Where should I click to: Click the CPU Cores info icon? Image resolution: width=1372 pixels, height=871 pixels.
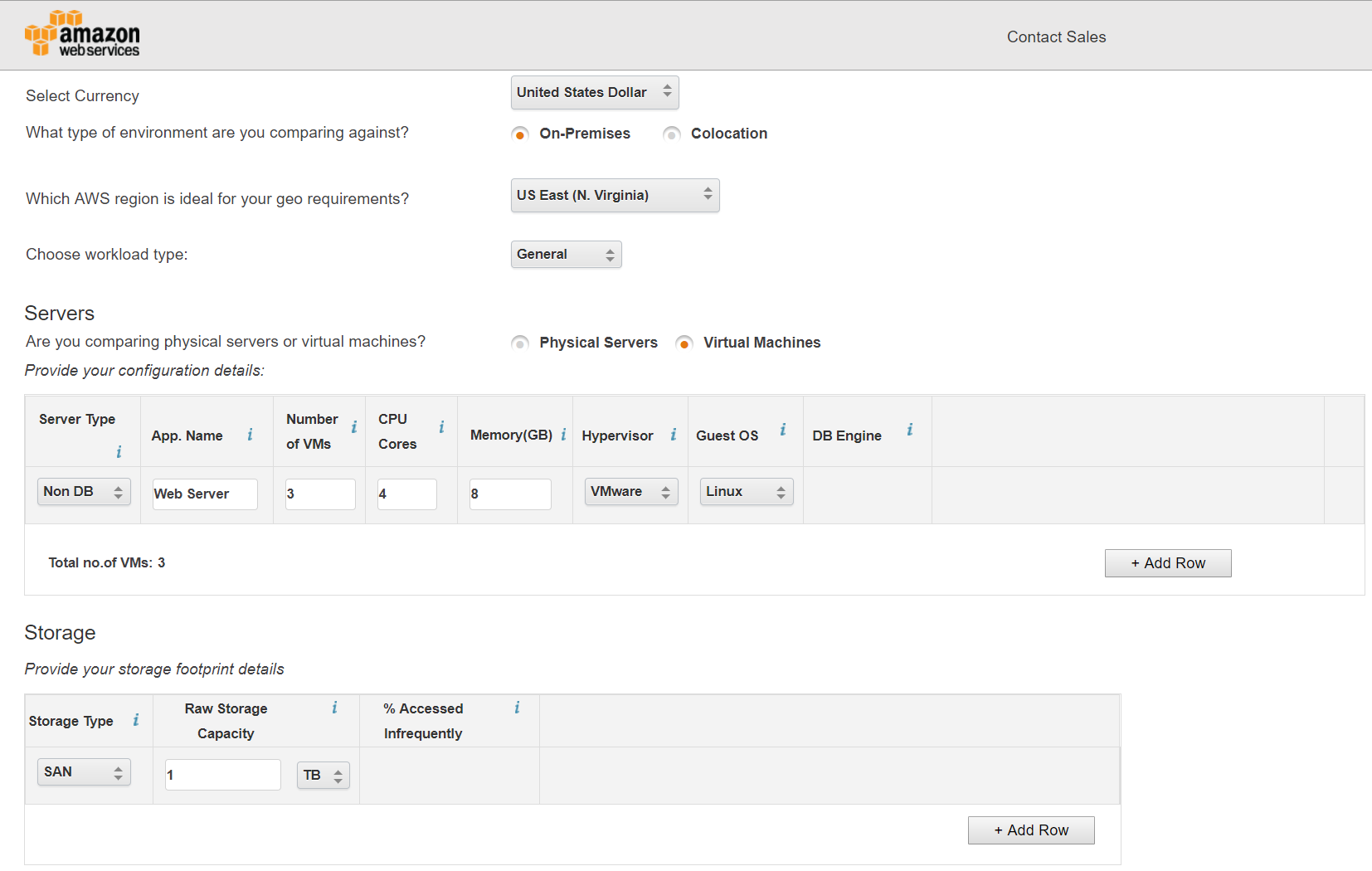pos(441,427)
